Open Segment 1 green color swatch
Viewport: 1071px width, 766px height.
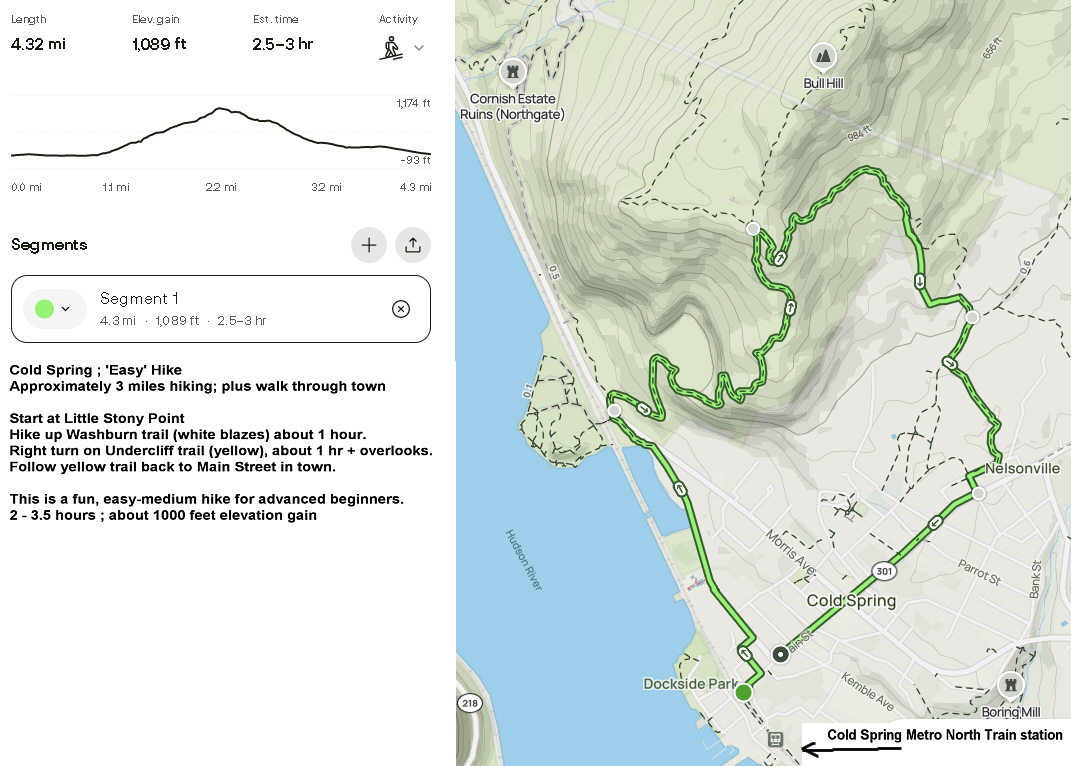54,309
